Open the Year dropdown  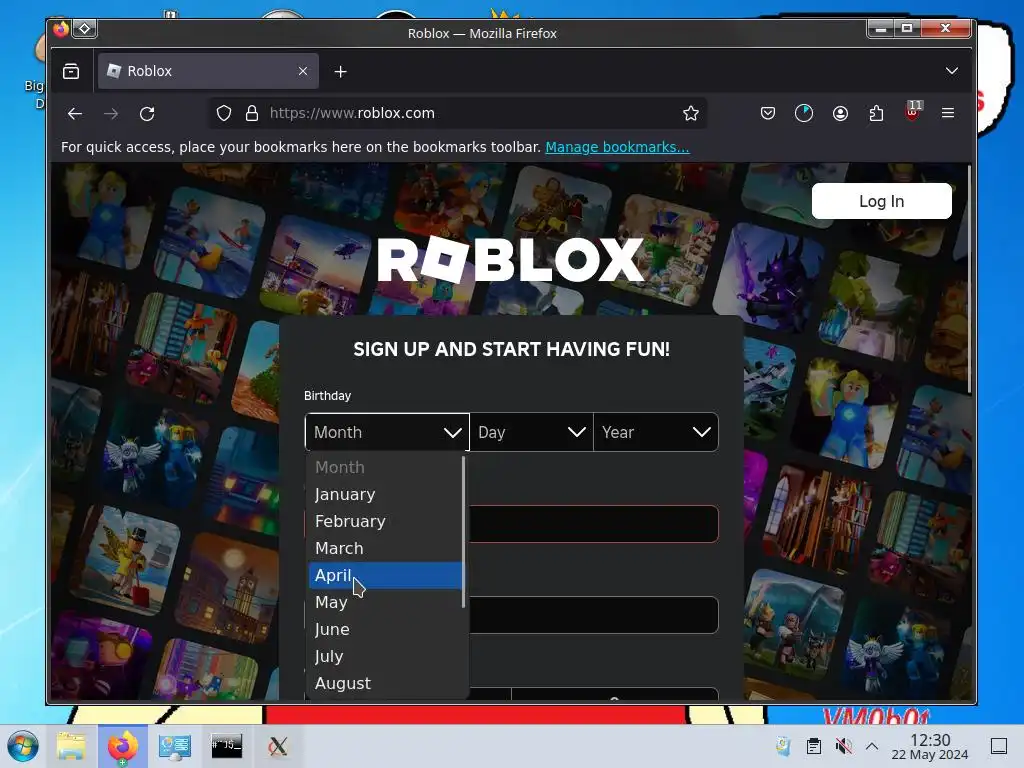(x=656, y=432)
